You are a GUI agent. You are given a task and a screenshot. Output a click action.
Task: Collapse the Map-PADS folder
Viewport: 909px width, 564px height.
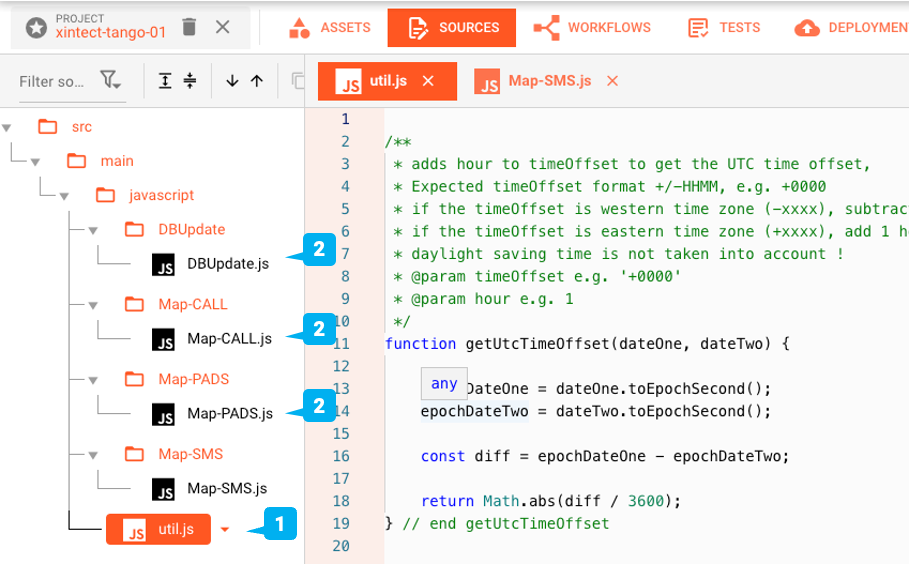(x=94, y=380)
